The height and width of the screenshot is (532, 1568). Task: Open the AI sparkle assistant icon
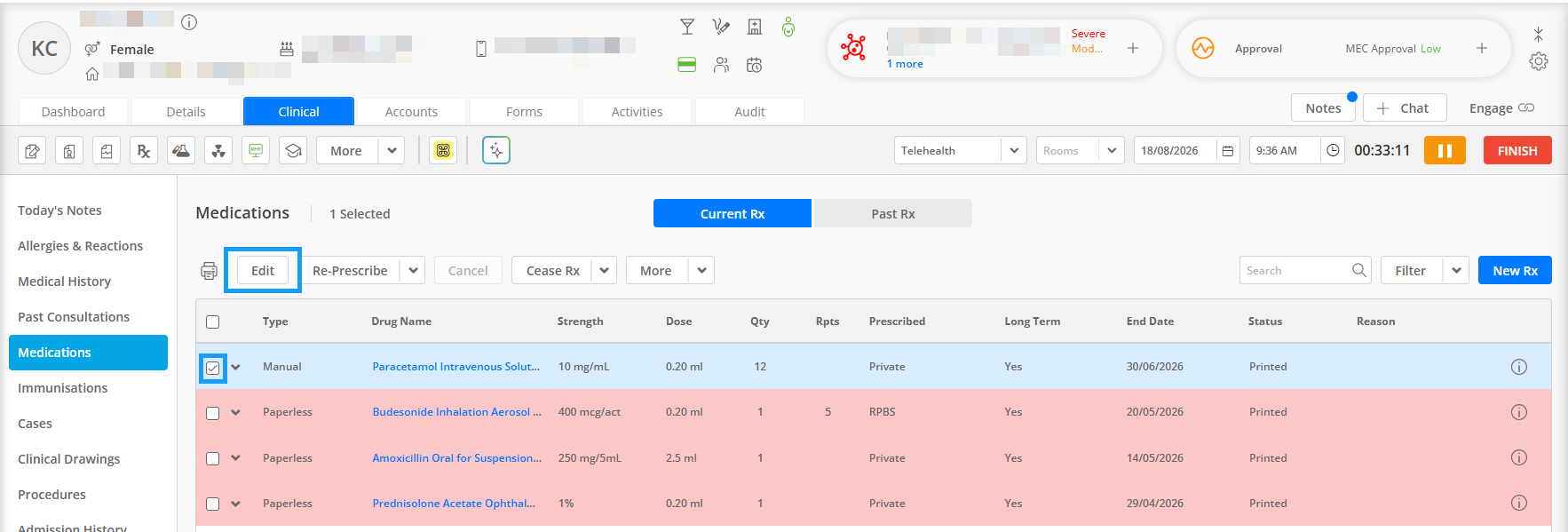(496, 151)
